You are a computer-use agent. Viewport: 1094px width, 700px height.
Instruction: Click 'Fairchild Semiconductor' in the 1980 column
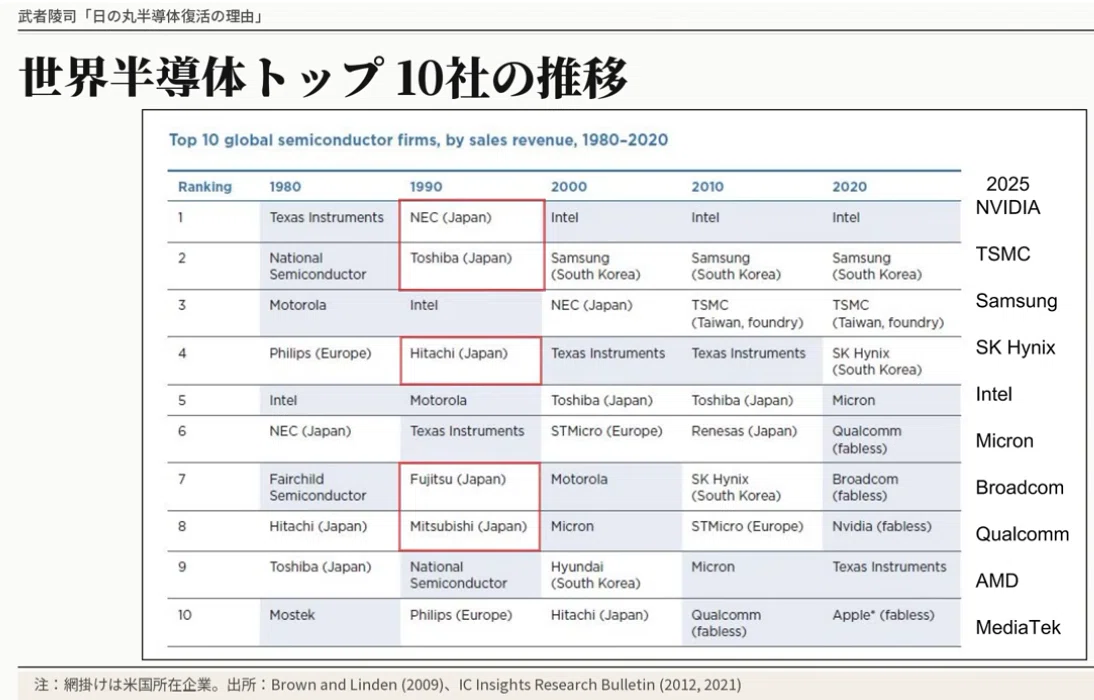coord(317,487)
